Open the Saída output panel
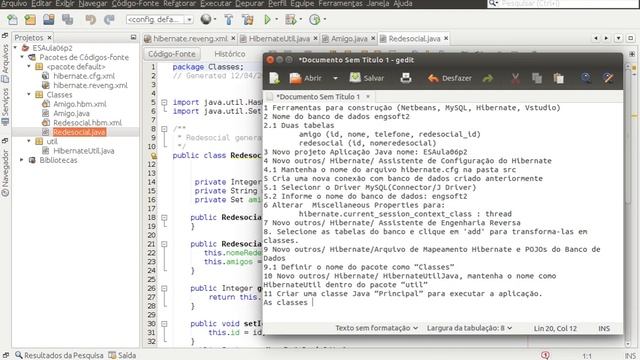Viewport: 640px width, 360px height. coord(122,355)
